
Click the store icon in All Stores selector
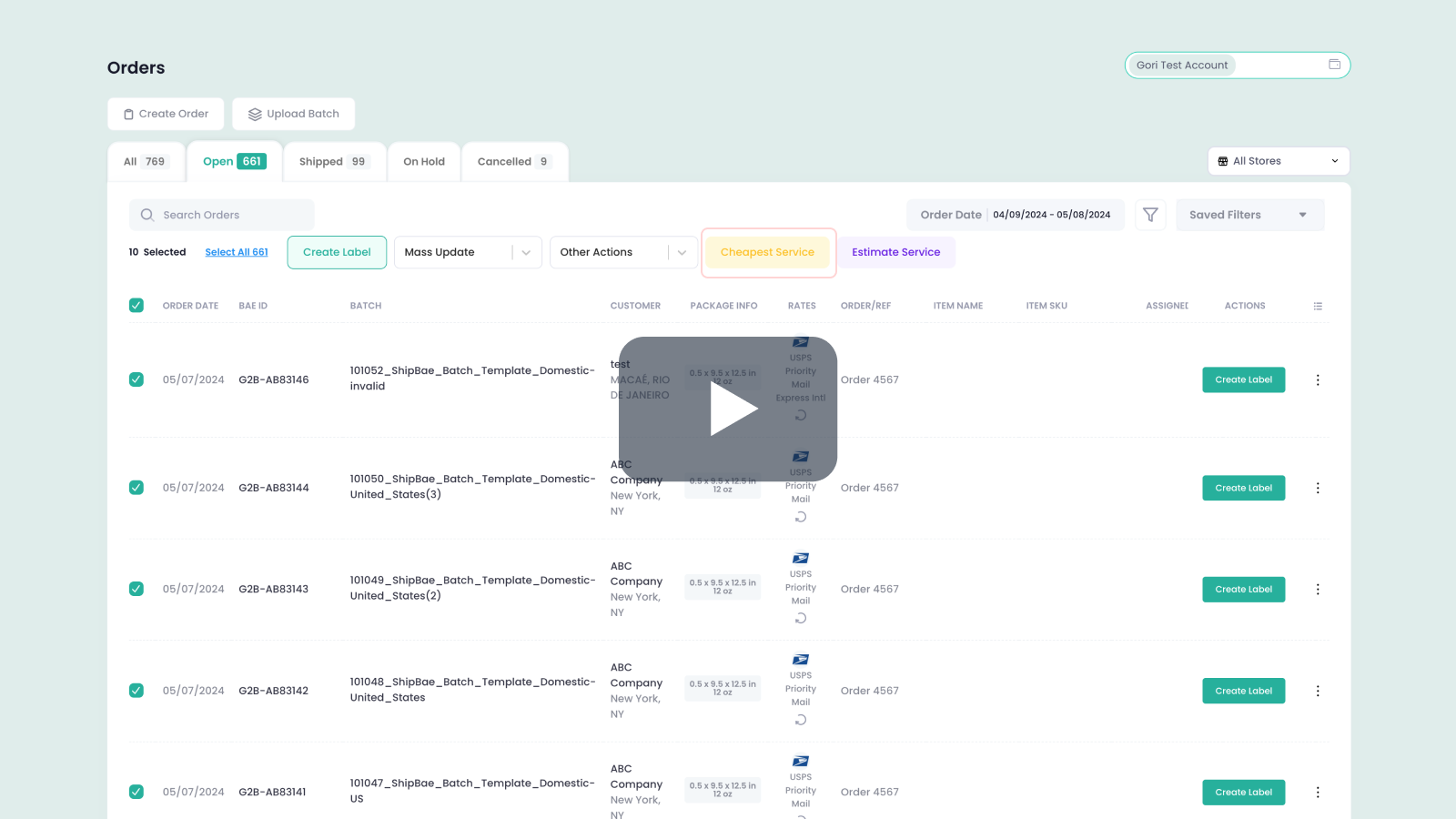point(1223,160)
